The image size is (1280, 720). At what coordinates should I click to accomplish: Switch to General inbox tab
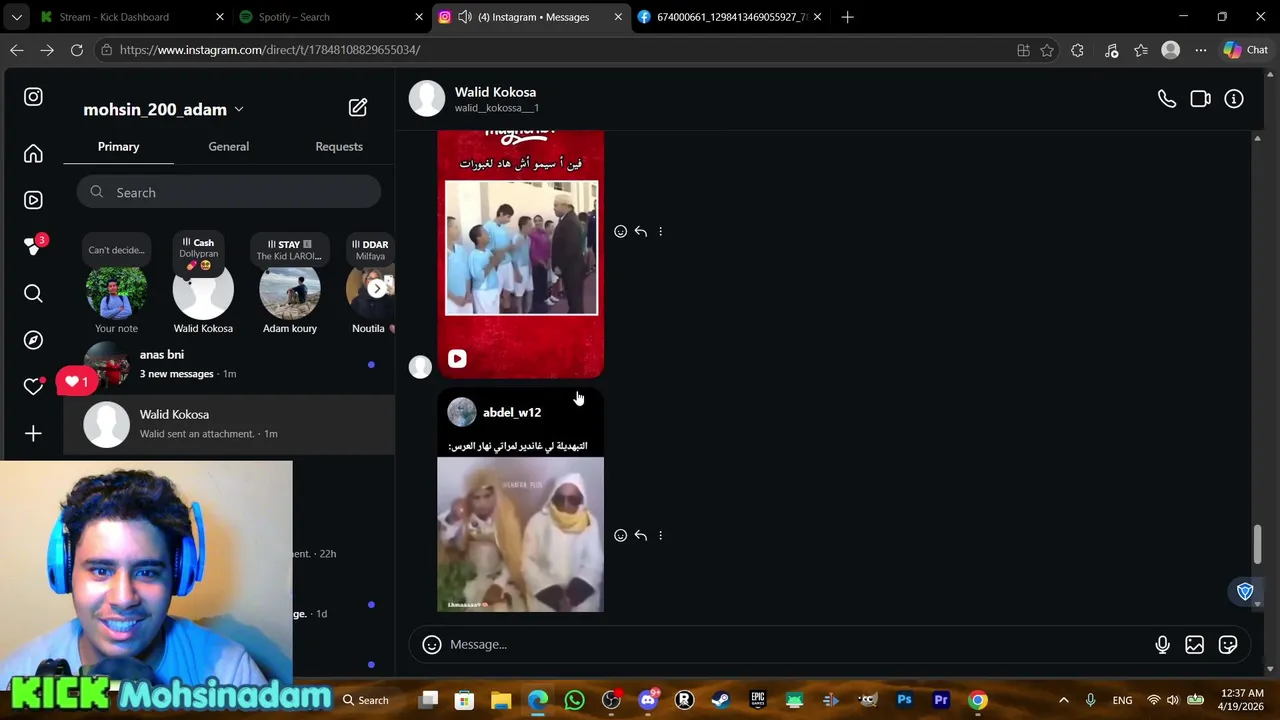point(228,146)
